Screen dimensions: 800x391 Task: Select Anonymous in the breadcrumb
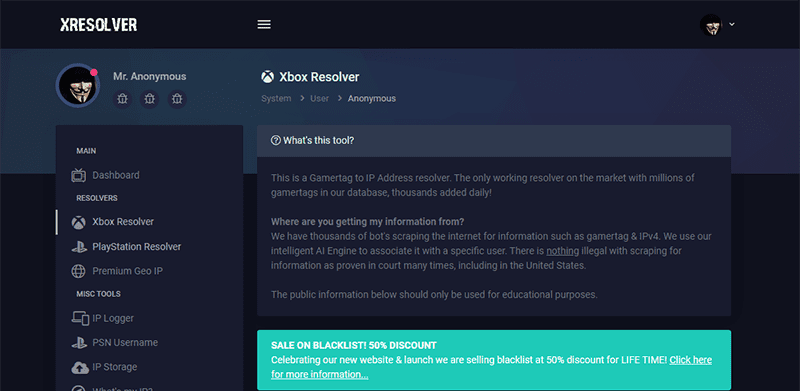coord(371,99)
